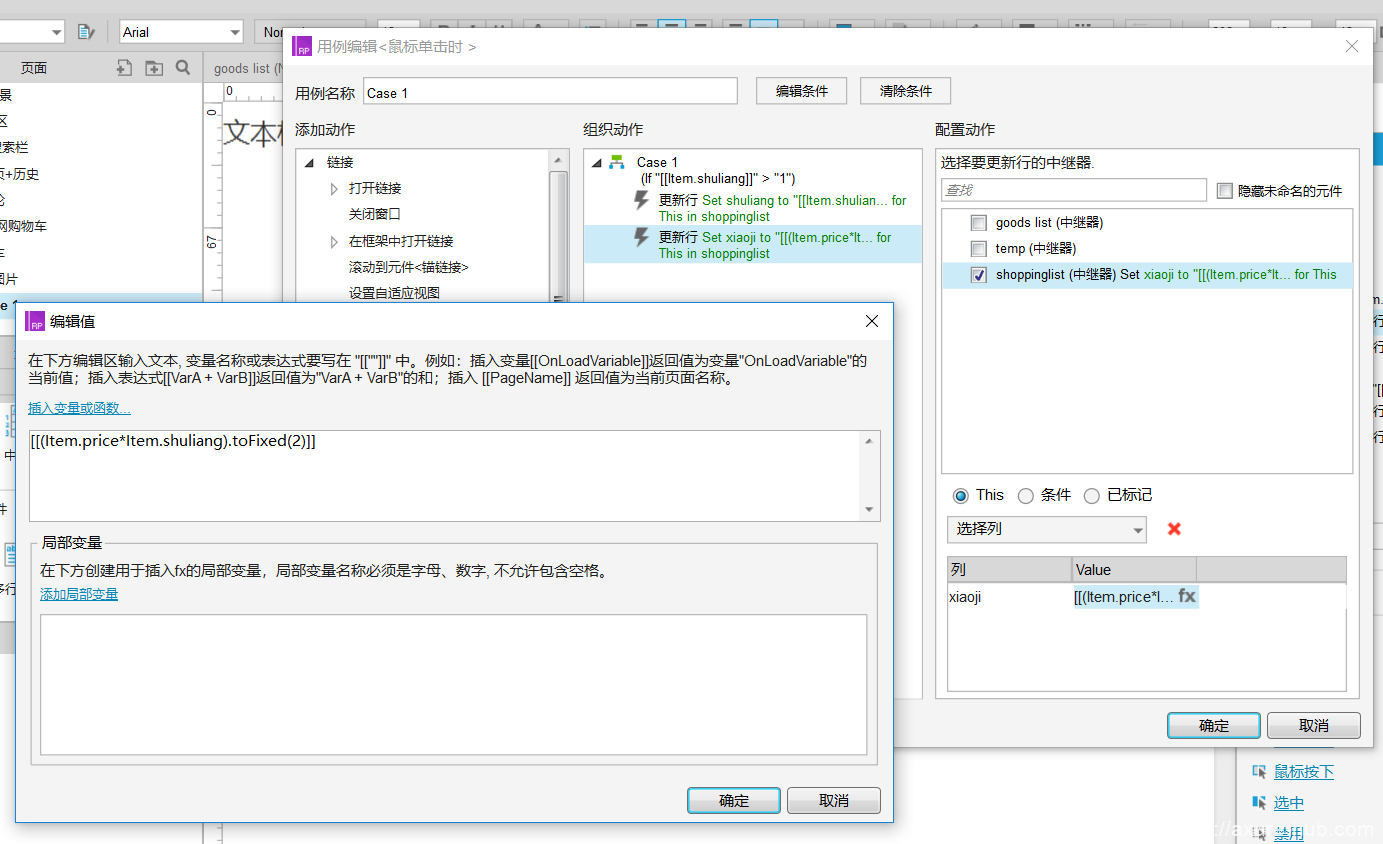Select the 已标记 radio button
The image size is (1383, 844).
[x=1092, y=495]
